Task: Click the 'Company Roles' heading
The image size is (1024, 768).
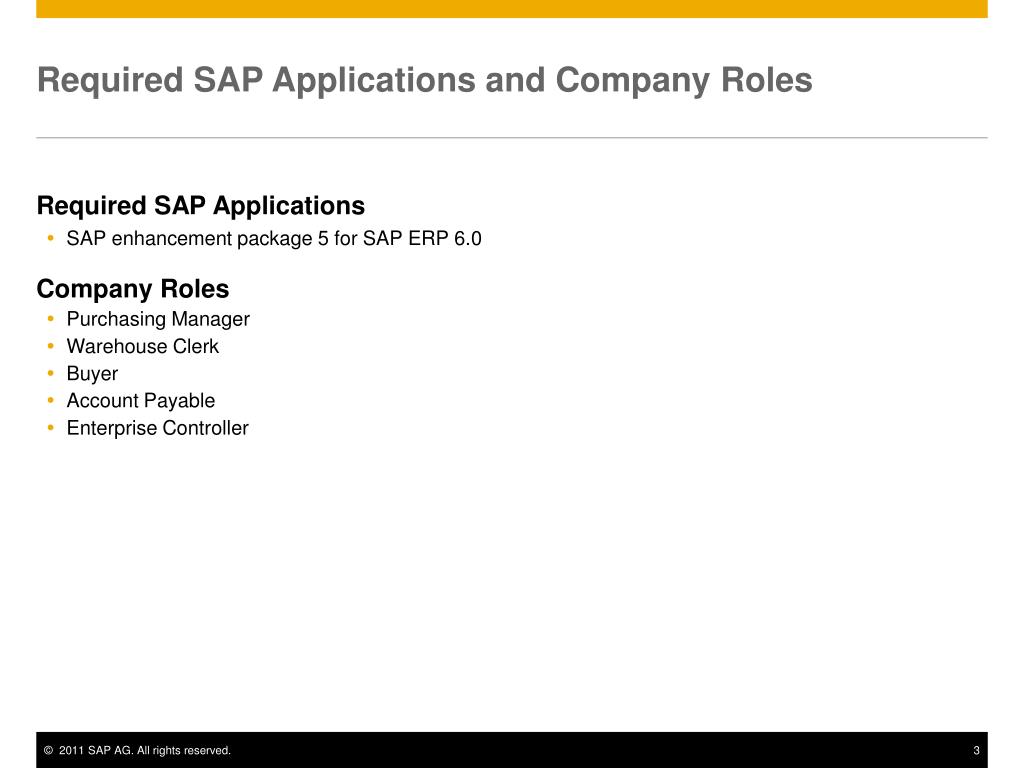Action: (133, 289)
